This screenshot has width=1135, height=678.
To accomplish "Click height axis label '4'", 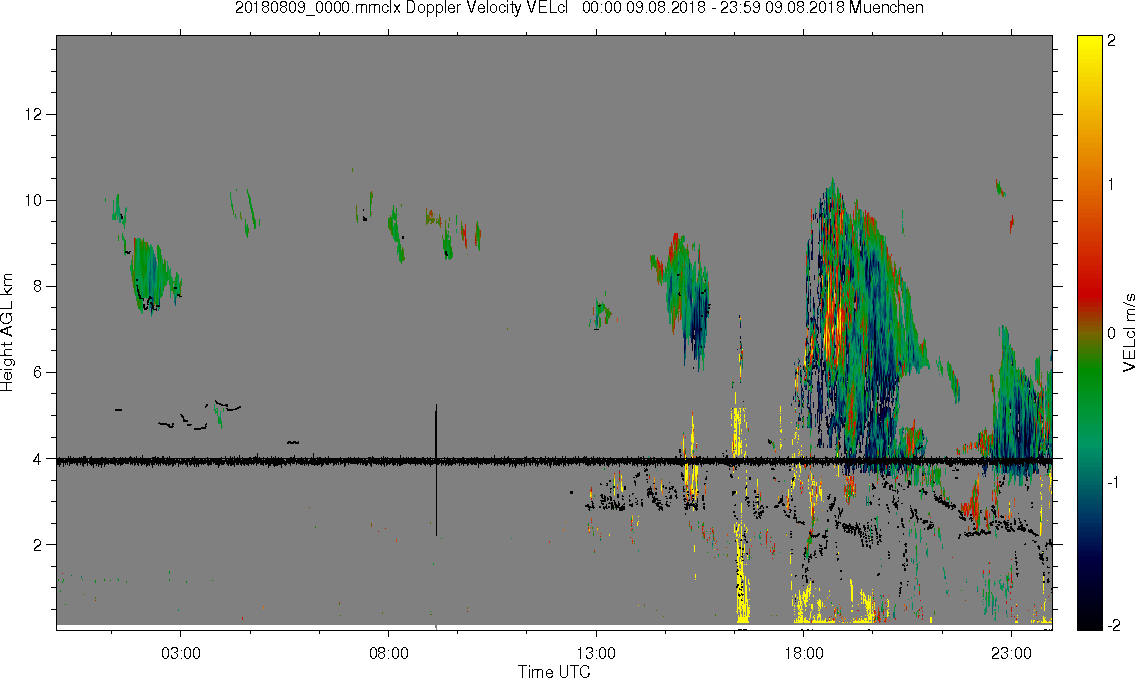I will 37,459.
